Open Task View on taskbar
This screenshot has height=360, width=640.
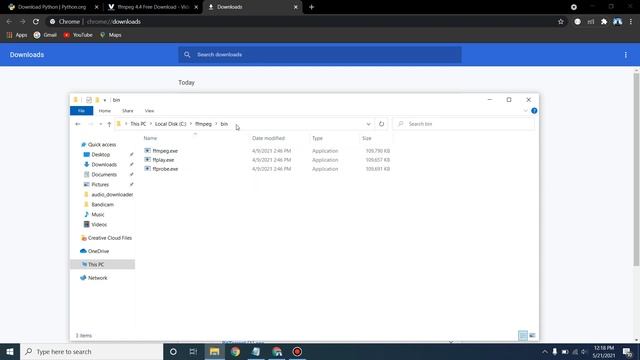pyautogui.click(x=193, y=351)
